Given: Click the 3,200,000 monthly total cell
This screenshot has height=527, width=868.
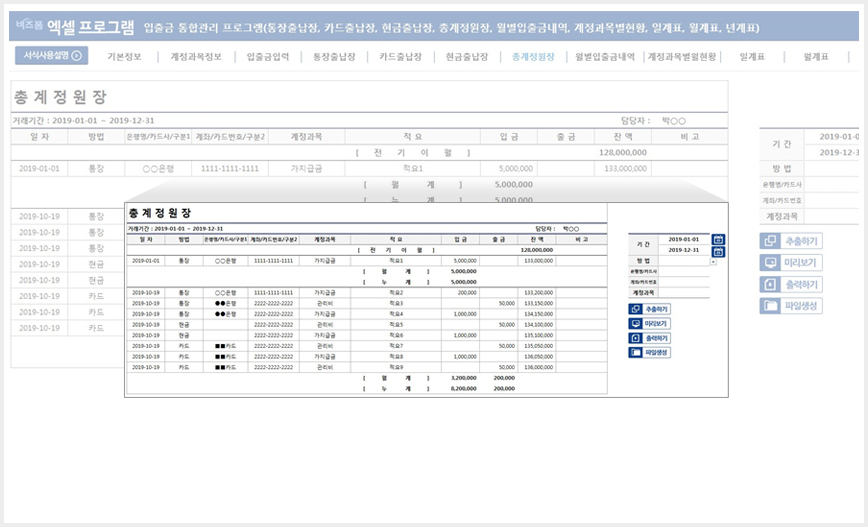Looking at the screenshot, I should [x=464, y=378].
